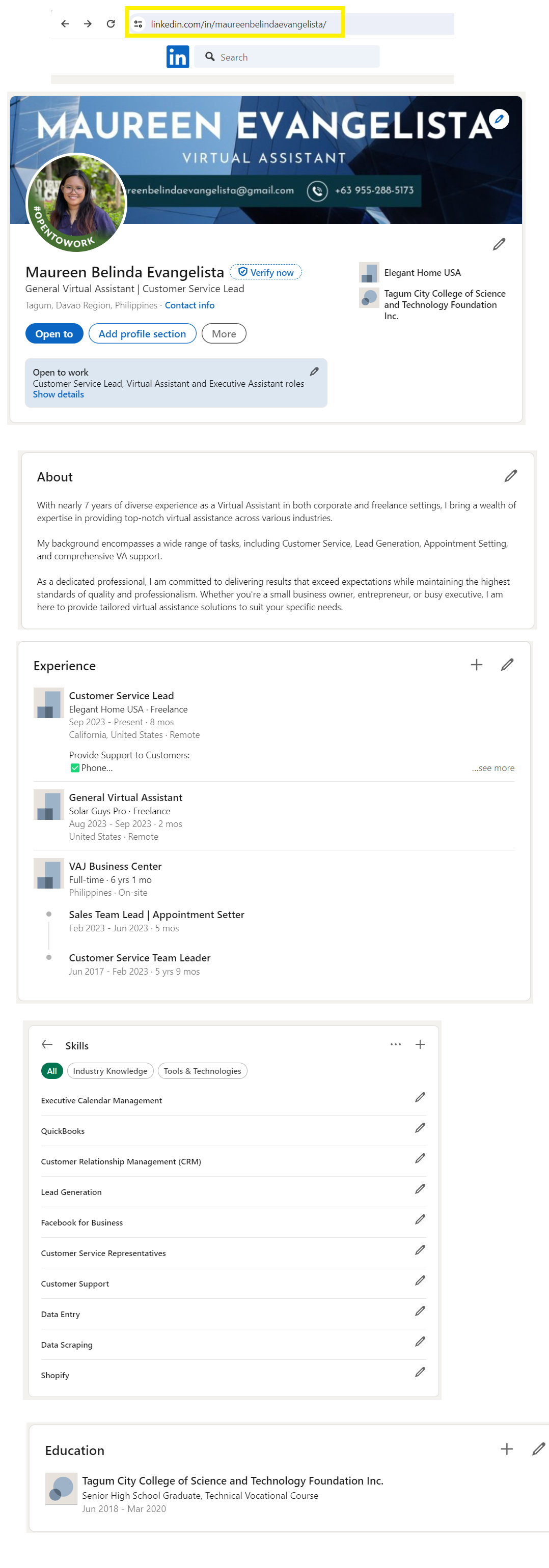Open the 'Open to' dropdown button

(54, 333)
